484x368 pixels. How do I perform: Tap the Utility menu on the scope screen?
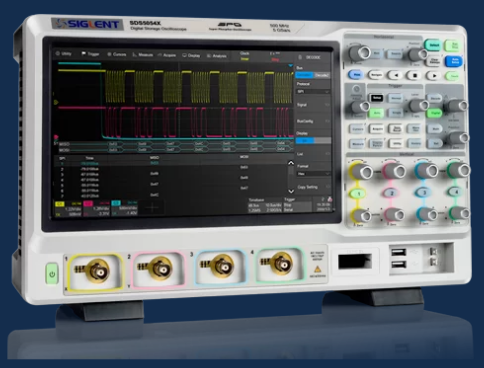[x=63, y=53]
